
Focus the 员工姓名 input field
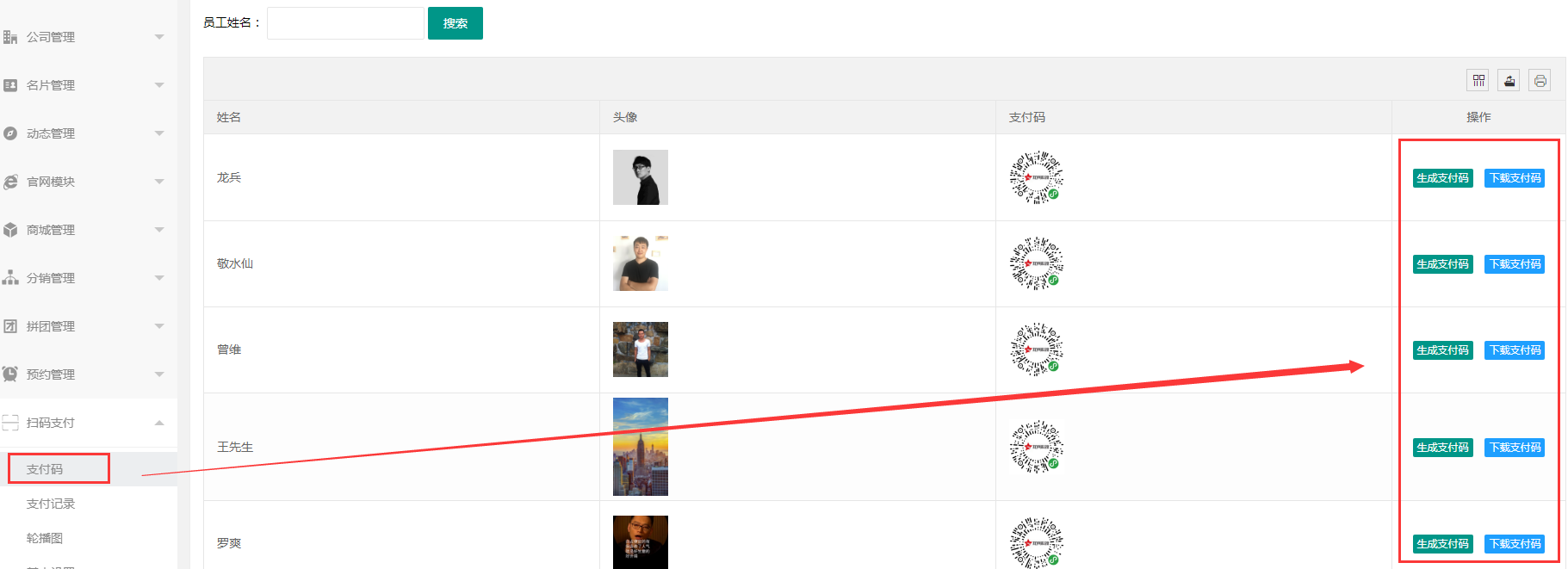[345, 23]
